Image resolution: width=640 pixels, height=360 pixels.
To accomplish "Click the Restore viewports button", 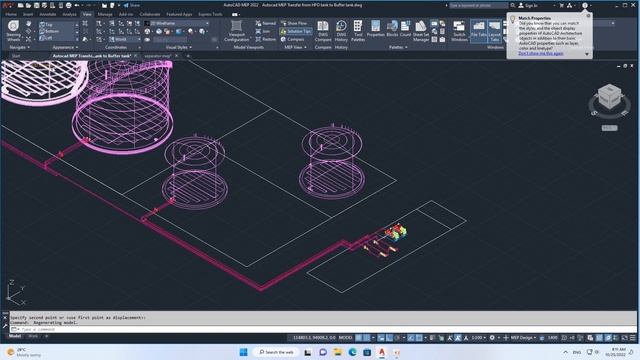I will click(x=266, y=39).
